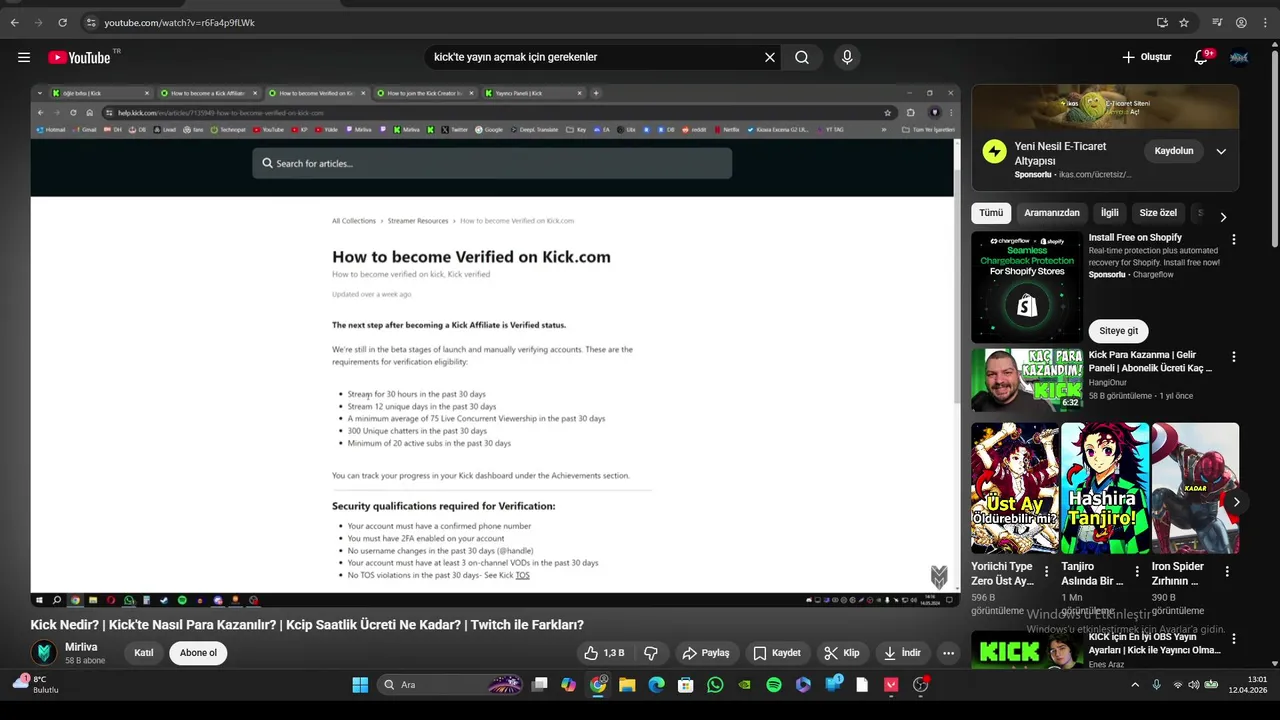Image resolution: width=1280 pixels, height=720 pixels.
Task: Show hidden system tray icons
Action: [1135, 685]
